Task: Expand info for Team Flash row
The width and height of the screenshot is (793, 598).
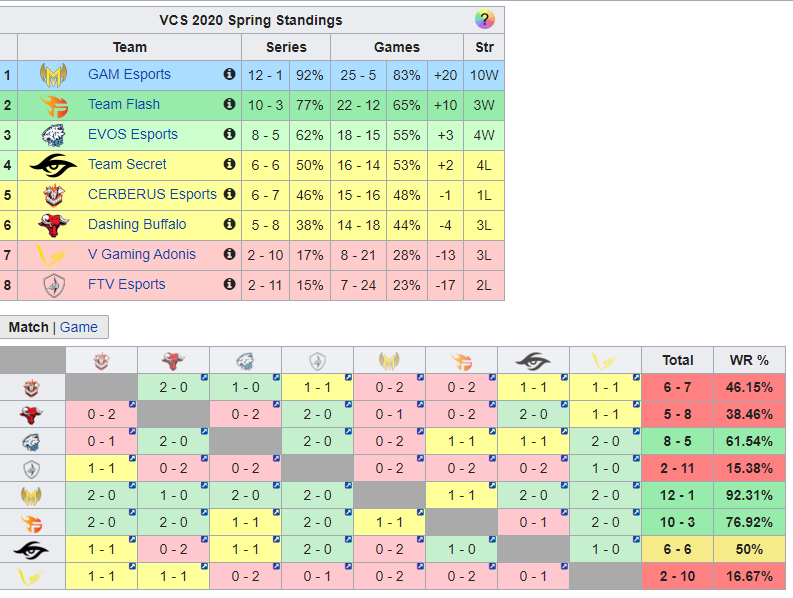Action: (229, 104)
